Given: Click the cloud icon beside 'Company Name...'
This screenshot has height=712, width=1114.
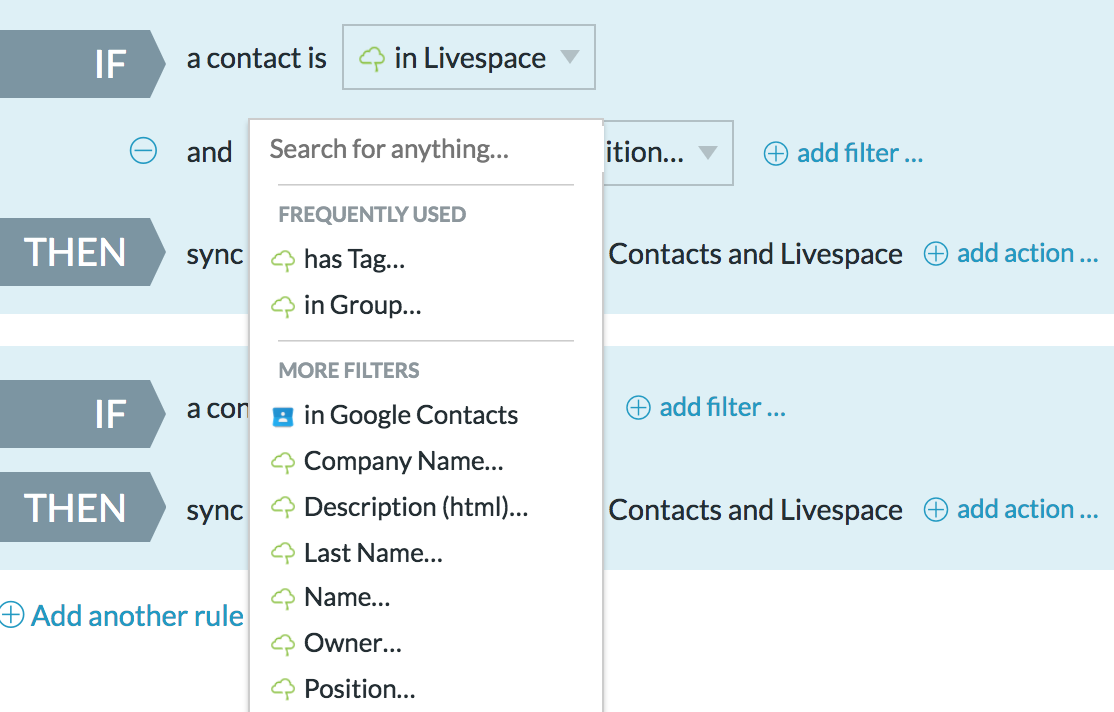Looking at the screenshot, I should coord(283,463).
